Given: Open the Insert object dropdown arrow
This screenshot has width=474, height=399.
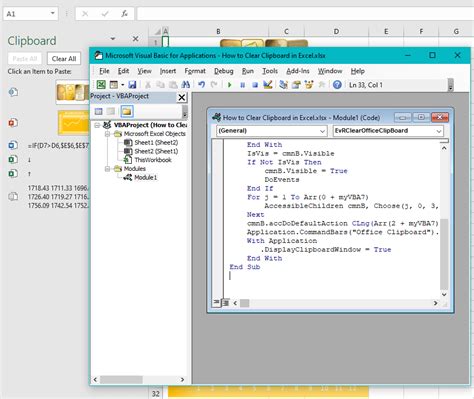Looking at the screenshot, I should [x=122, y=85].
